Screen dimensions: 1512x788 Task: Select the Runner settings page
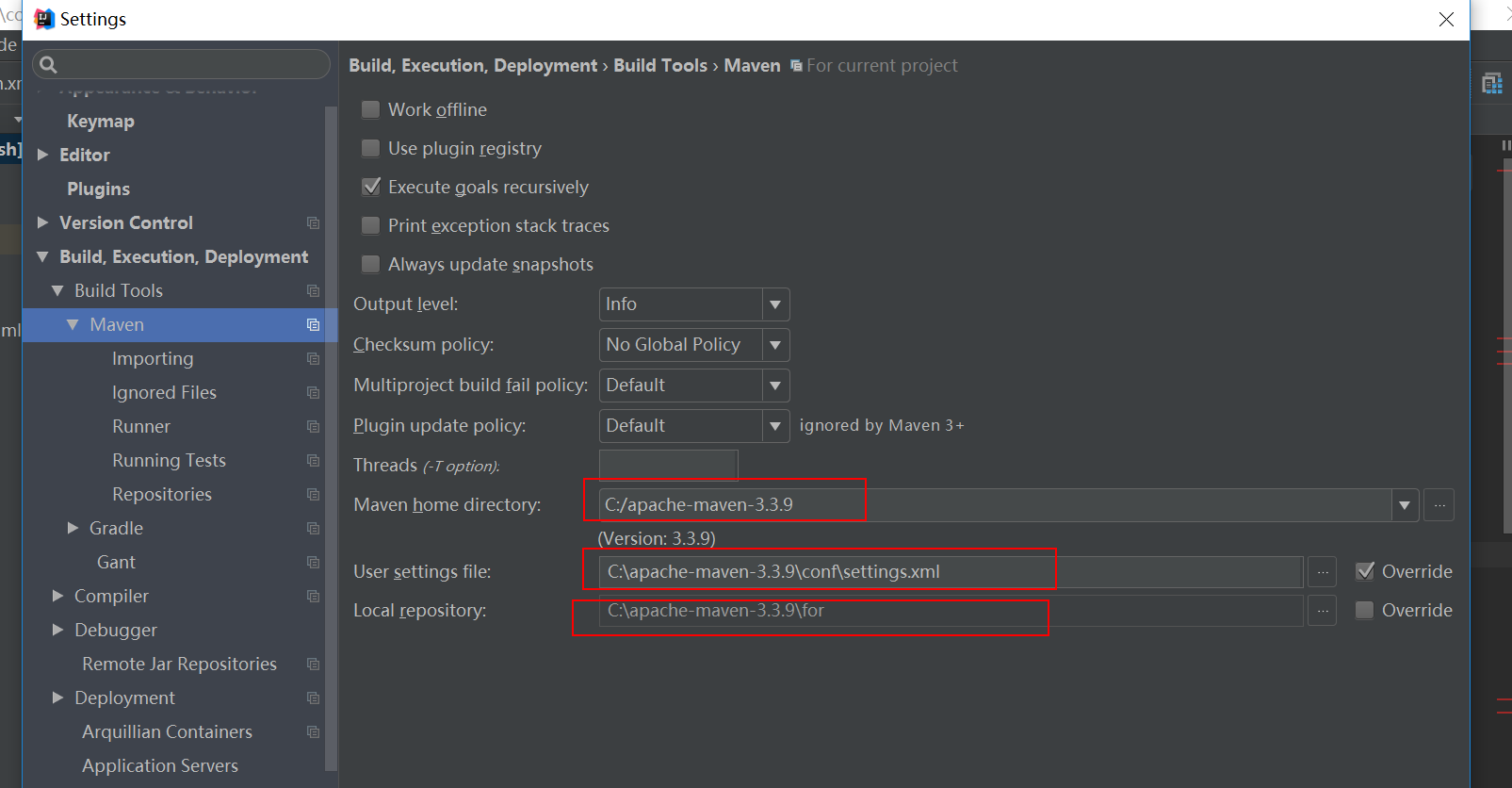141,426
